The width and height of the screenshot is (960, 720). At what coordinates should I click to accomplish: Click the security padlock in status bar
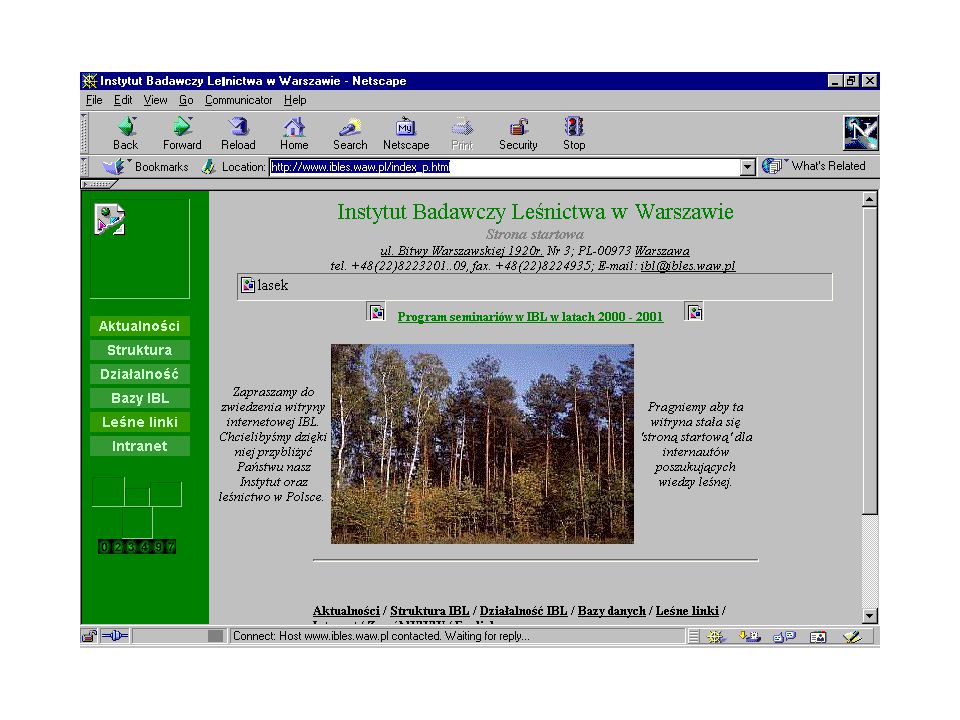tap(89, 636)
